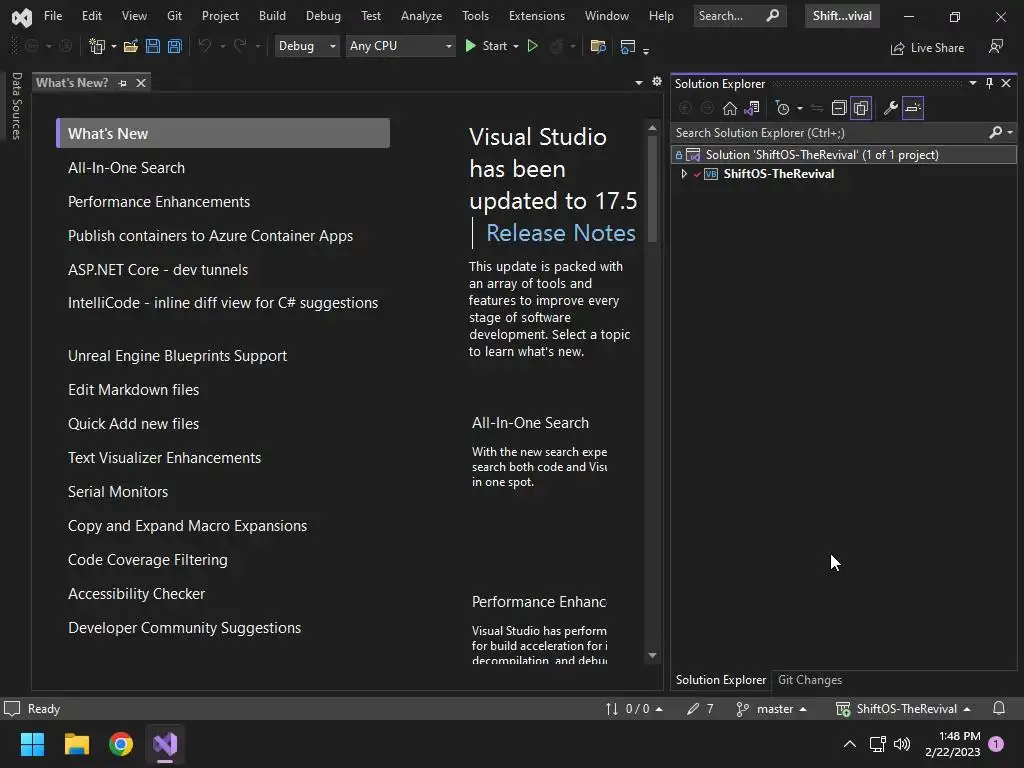Open Google Chrome from the taskbar
The image size is (1024, 768).
pyautogui.click(x=121, y=744)
